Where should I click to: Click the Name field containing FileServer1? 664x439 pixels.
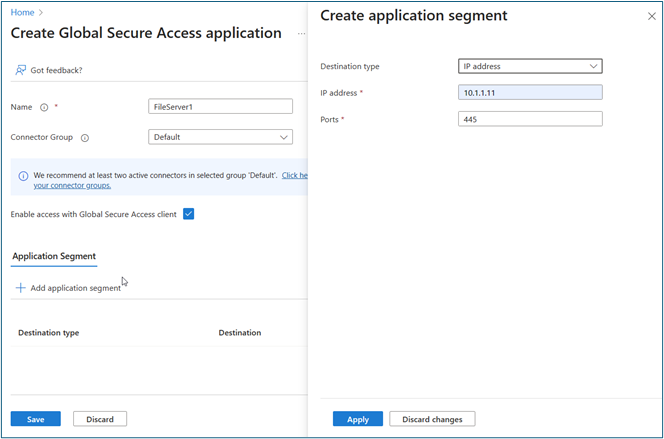[220, 107]
